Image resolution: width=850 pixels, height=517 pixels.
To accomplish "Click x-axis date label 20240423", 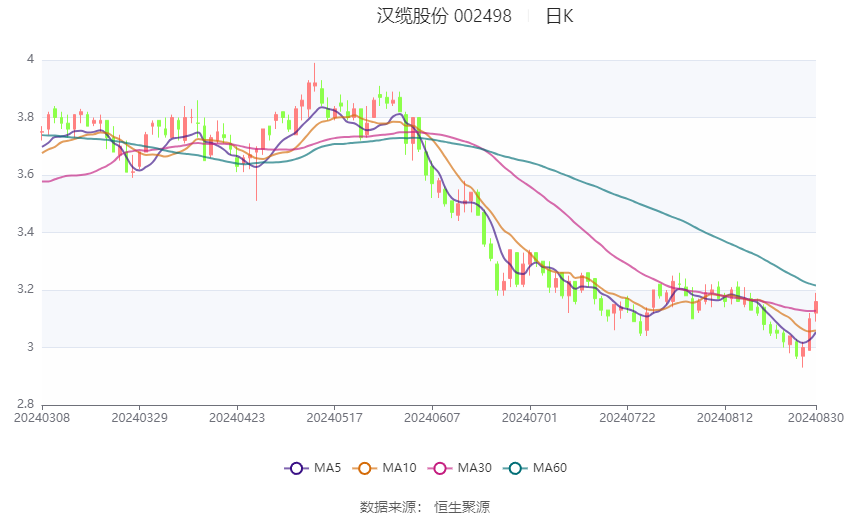I will [x=237, y=418].
